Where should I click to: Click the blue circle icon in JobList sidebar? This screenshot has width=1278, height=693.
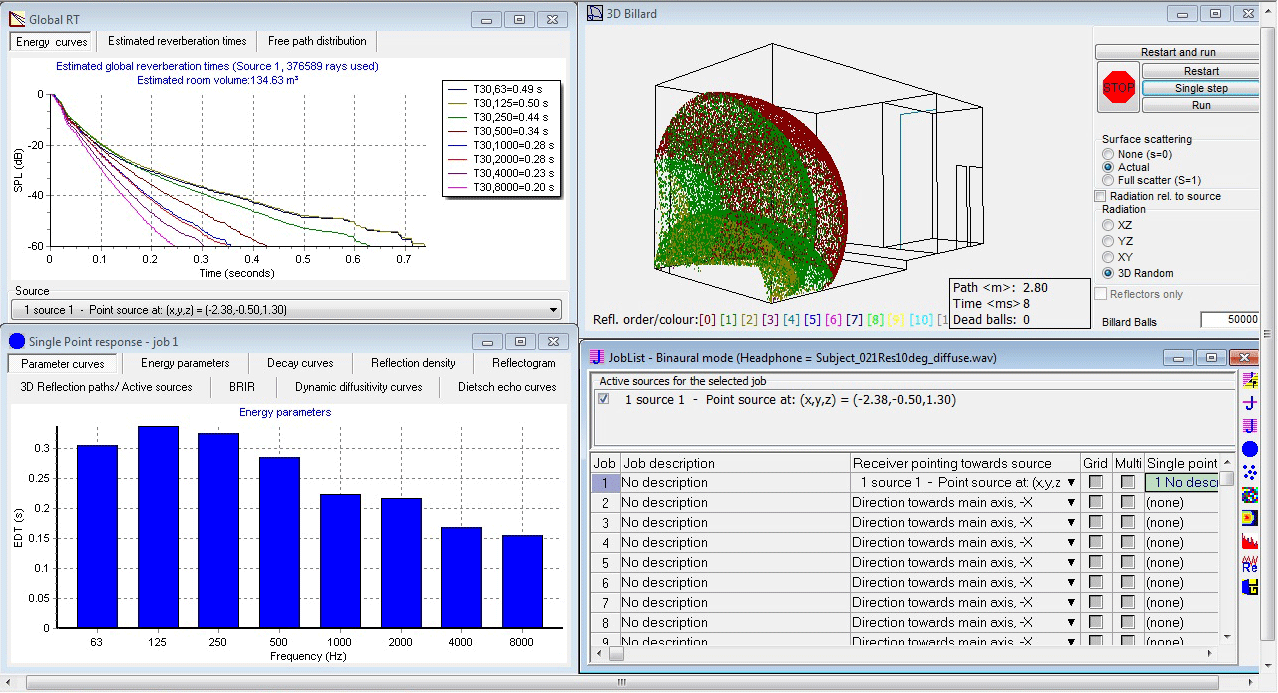pyautogui.click(x=1249, y=449)
